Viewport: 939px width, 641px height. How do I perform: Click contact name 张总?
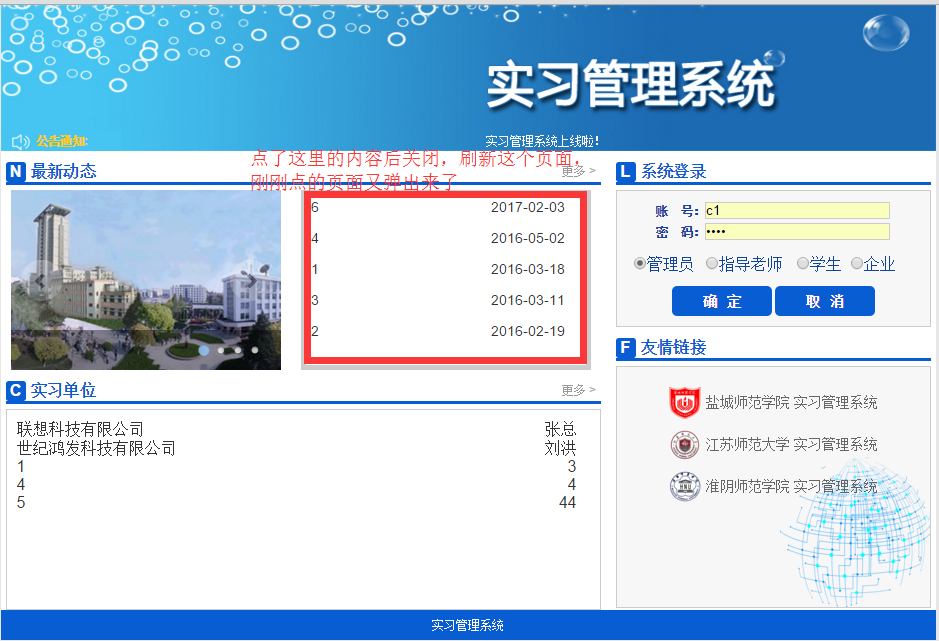point(561,429)
